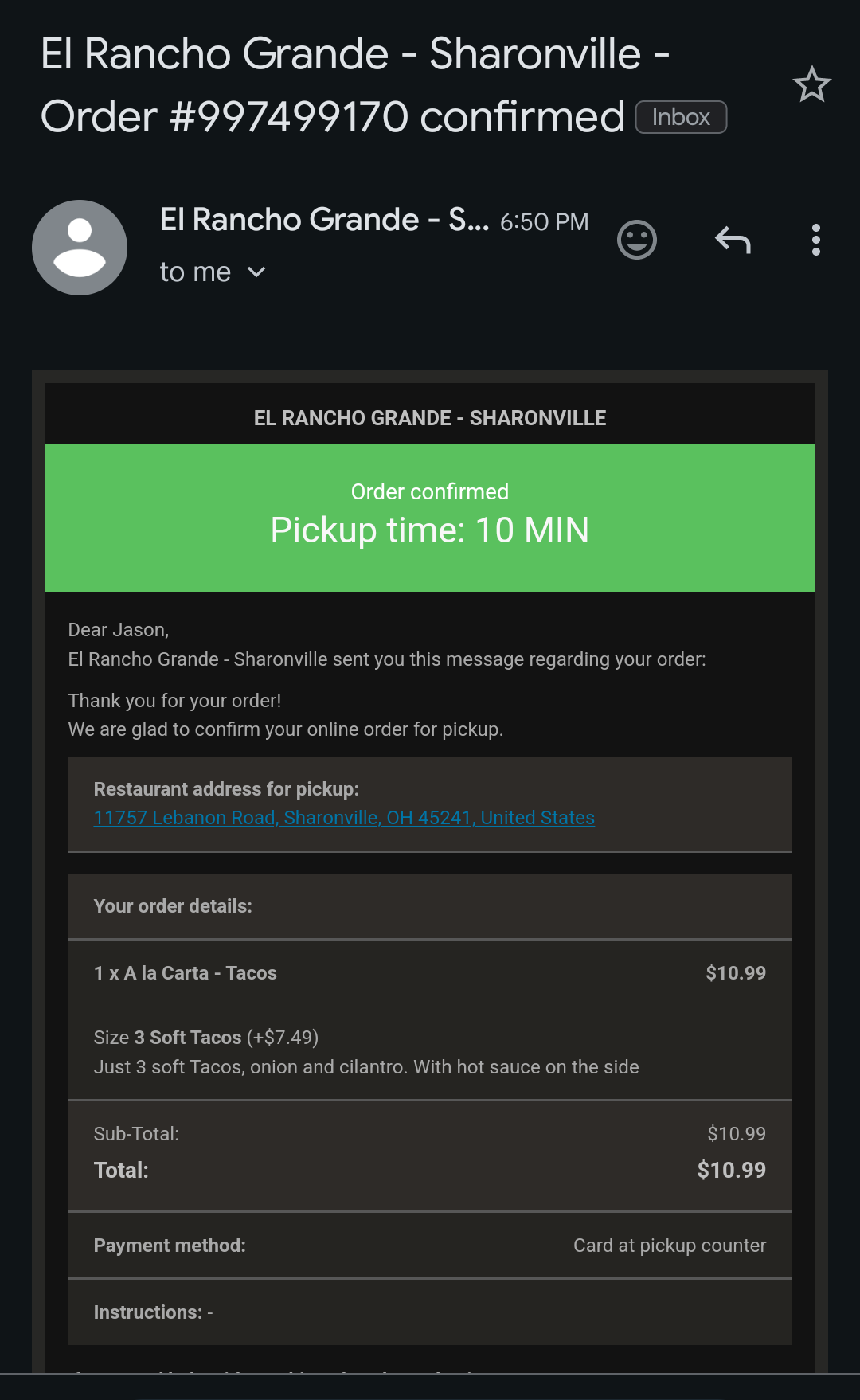The width and height of the screenshot is (860, 1400).
Task: Open the 11757 Lebanon Road address link
Action: point(344,818)
